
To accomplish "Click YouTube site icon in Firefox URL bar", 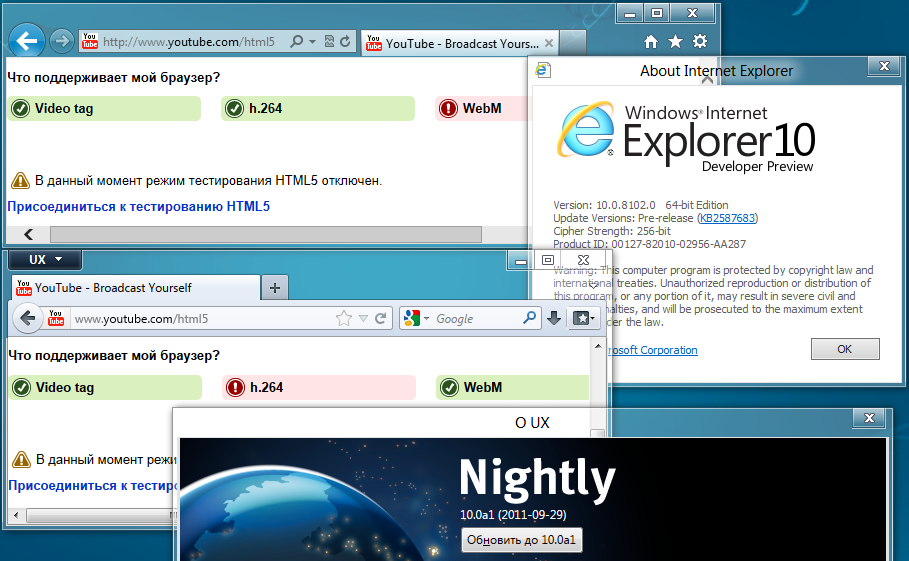I will click(x=56, y=318).
